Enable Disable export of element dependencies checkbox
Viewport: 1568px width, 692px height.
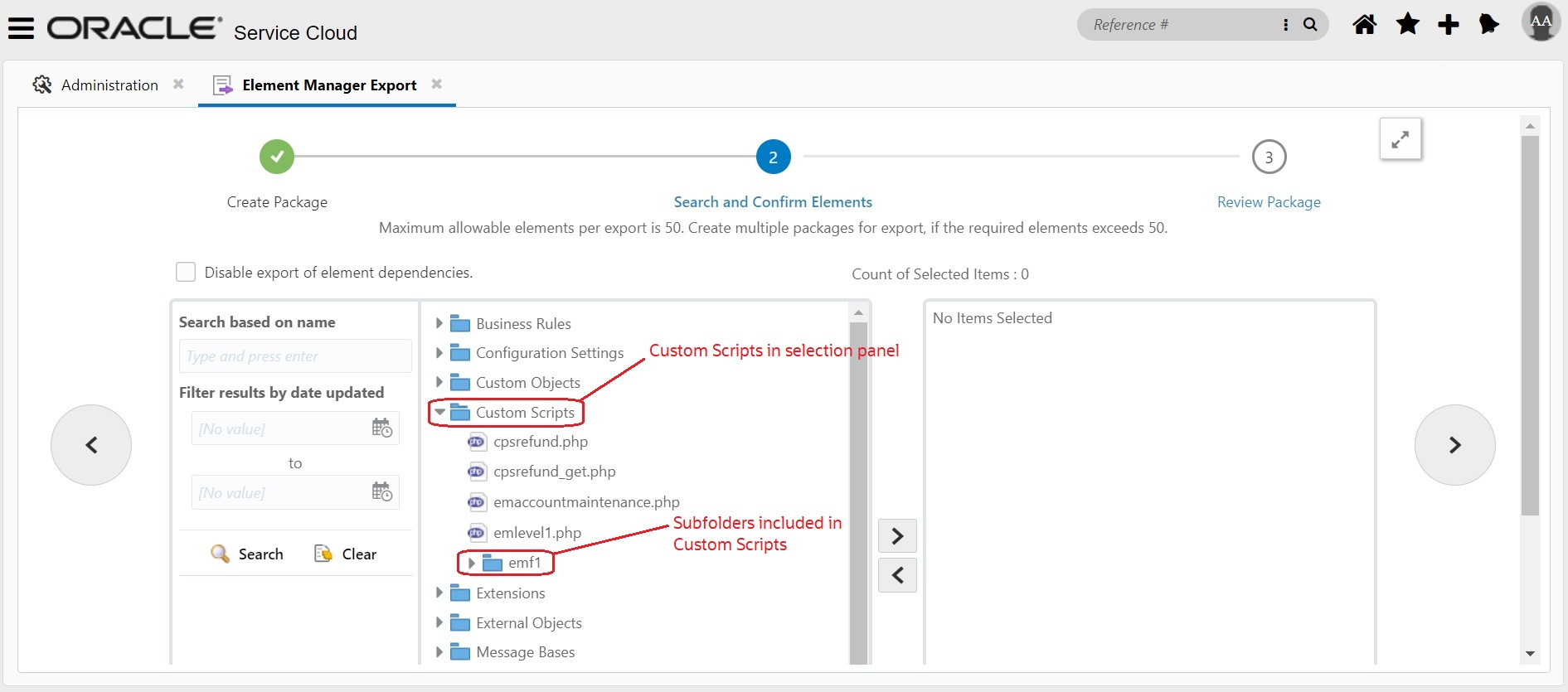(x=186, y=272)
